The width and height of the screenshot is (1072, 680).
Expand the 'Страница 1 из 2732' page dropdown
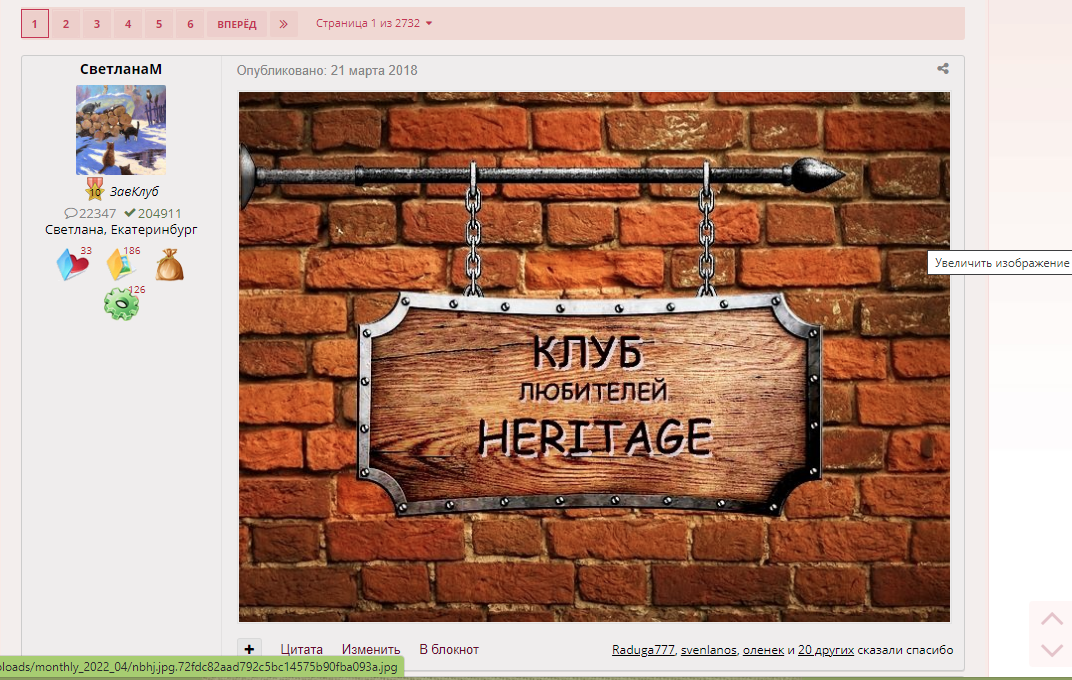point(374,23)
